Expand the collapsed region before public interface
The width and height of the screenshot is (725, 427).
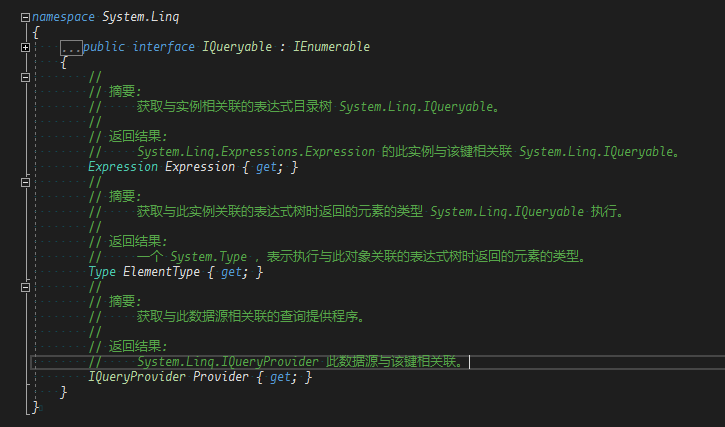(x=25, y=47)
